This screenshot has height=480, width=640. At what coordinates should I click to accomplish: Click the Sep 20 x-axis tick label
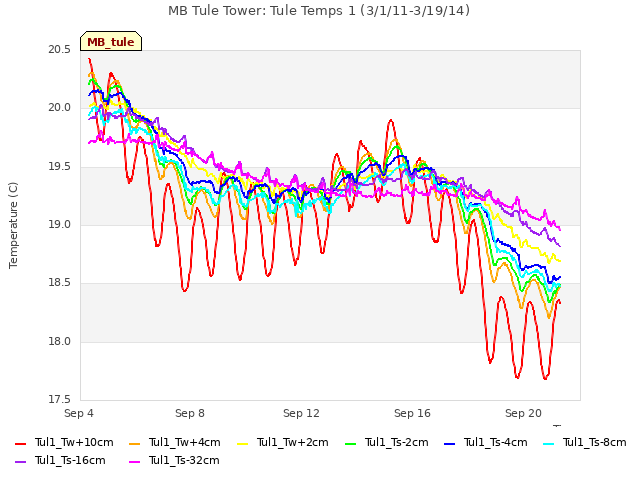[x=523, y=413]
